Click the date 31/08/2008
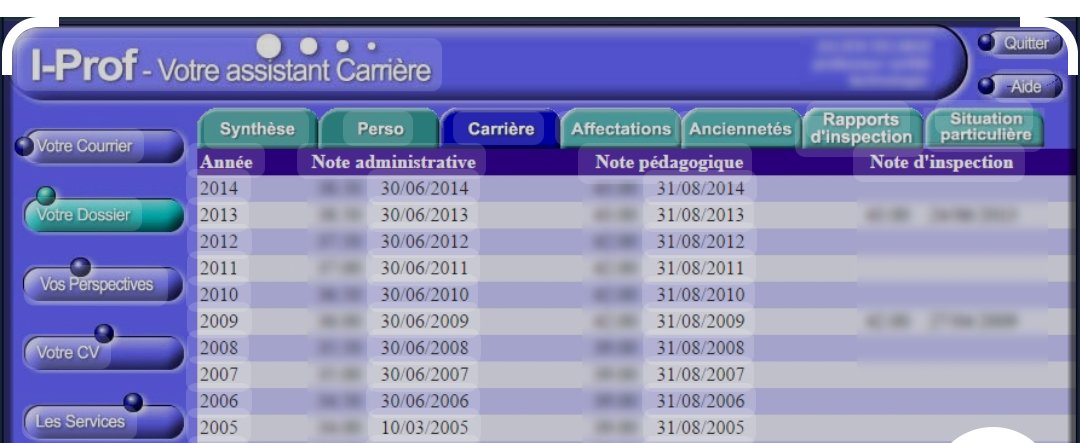 700,348
